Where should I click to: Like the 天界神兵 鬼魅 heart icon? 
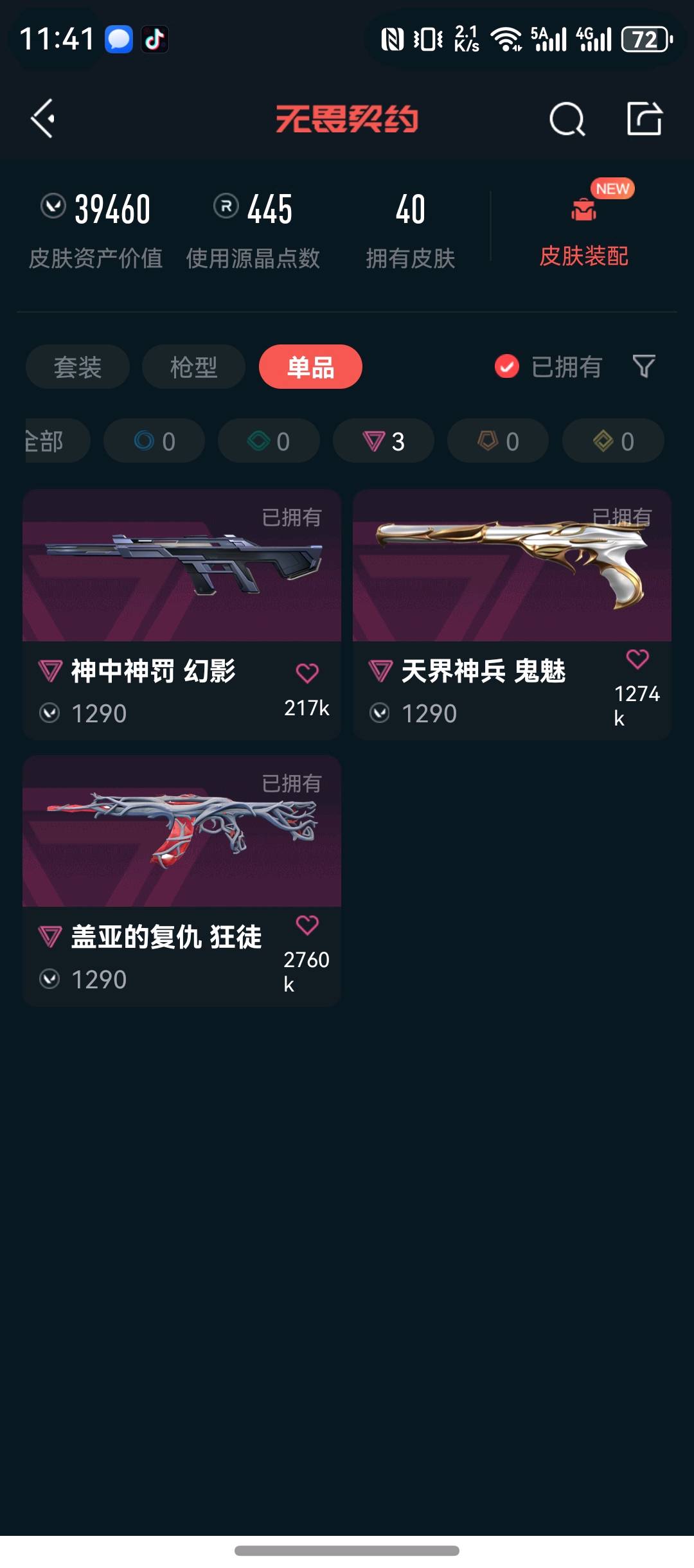(x=637, y=659)
